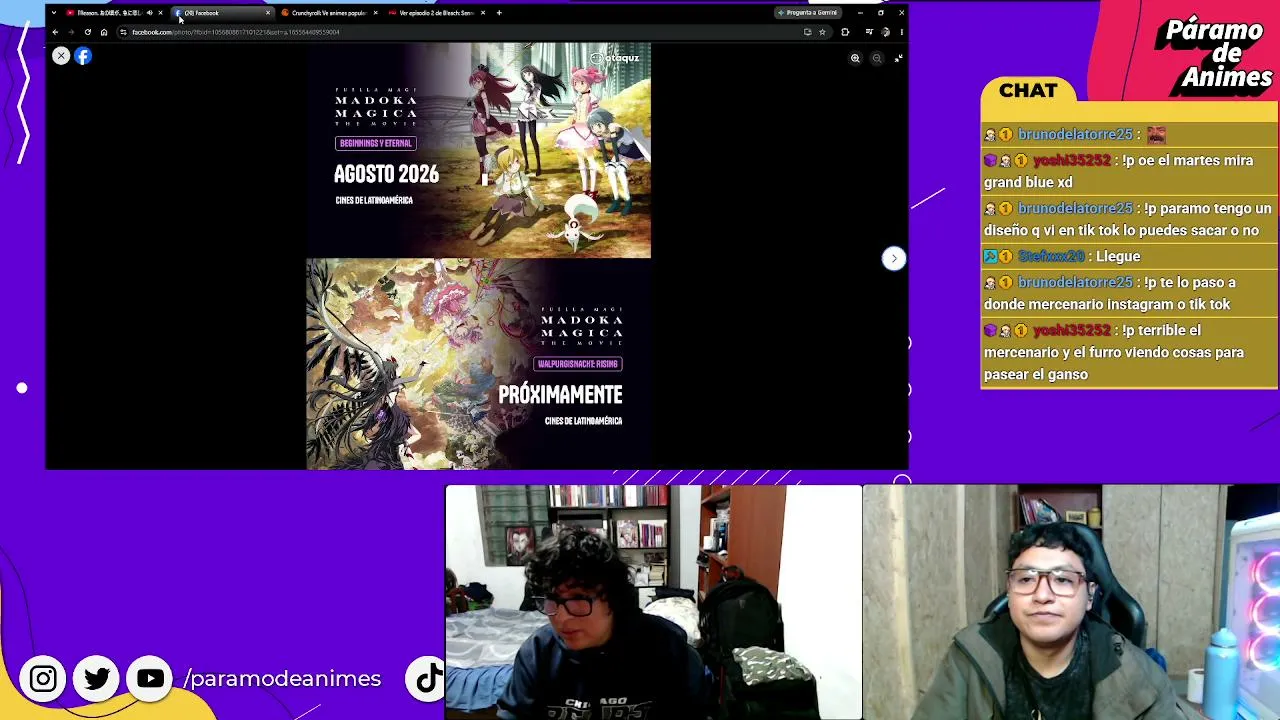Click the Madoka Magica Agosto 2026 poster
The width and height of the screenshot is (1280, 720).
(x=478, y=150)
